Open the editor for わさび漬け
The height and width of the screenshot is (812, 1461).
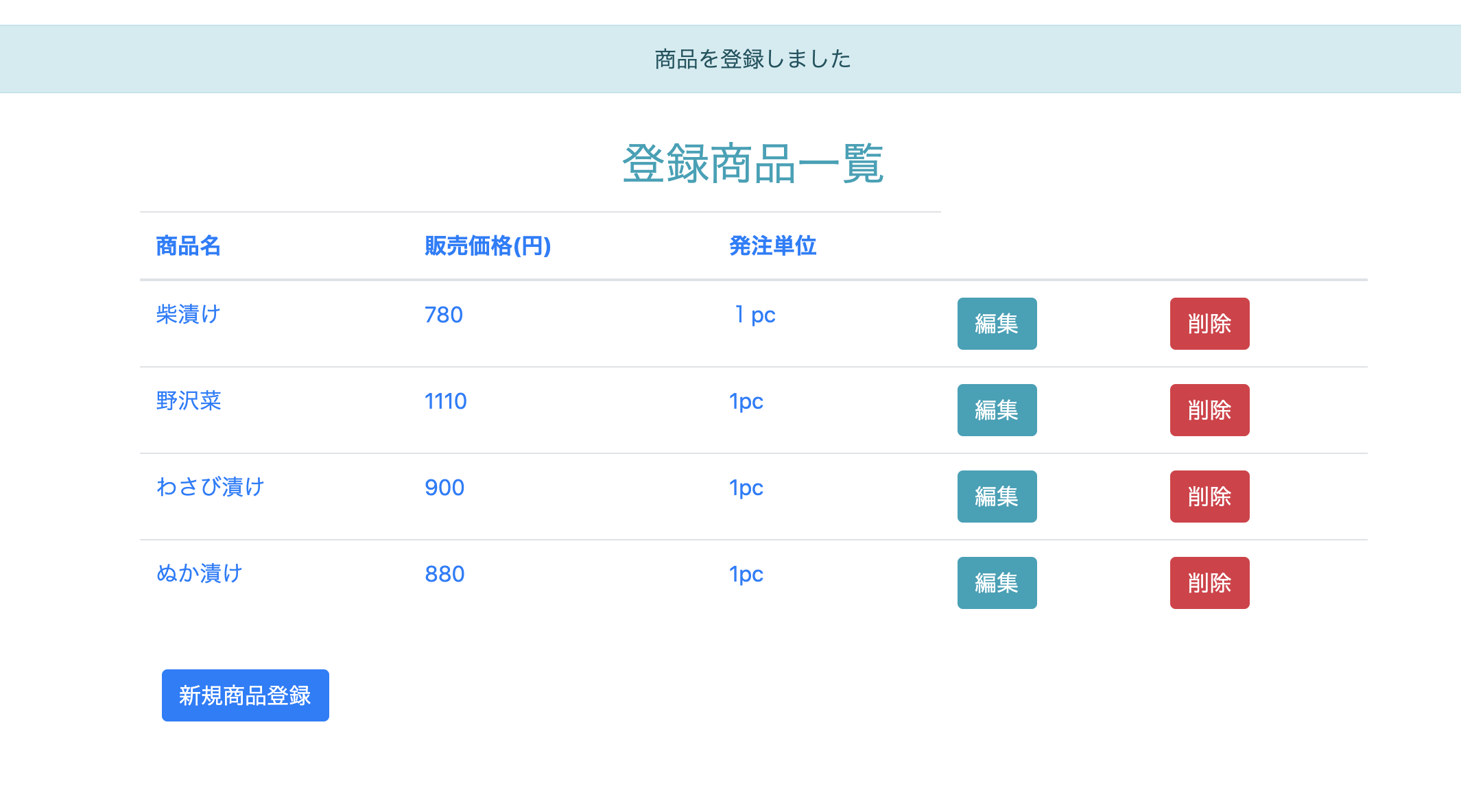click(x=997, y=497)
